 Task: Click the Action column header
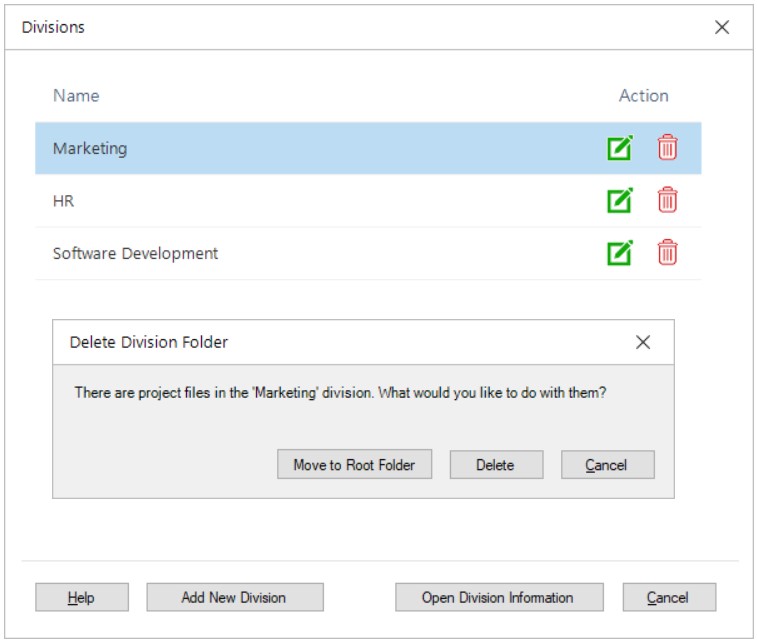point(643,96)
